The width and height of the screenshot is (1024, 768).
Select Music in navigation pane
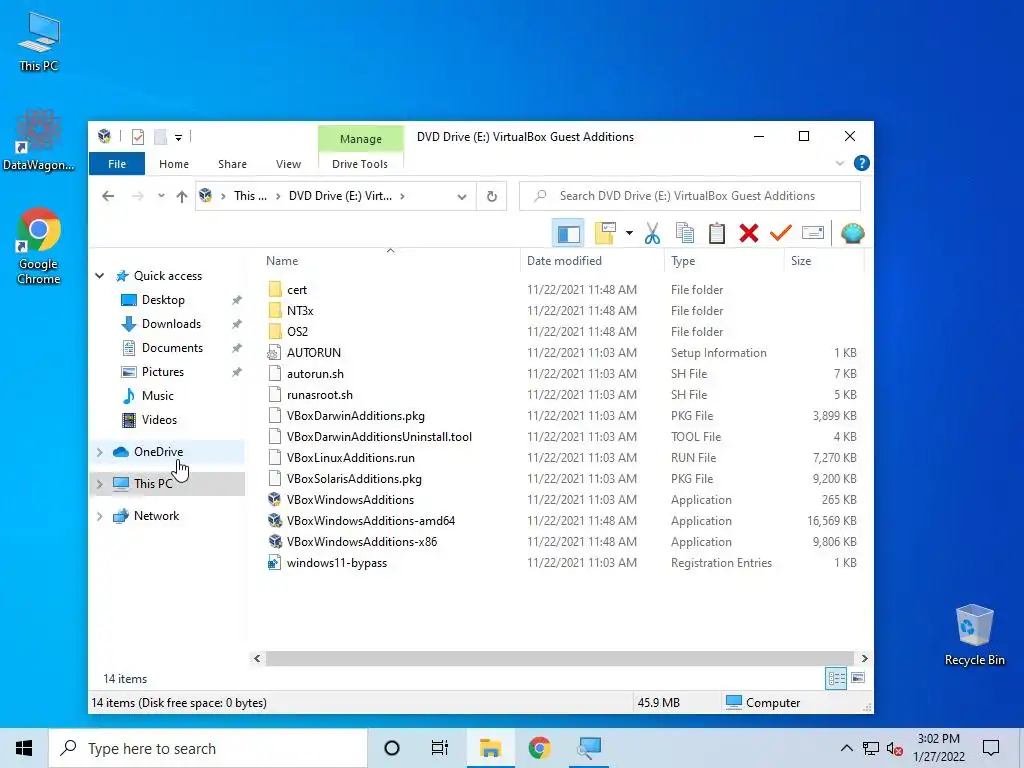pyautogui.click(x=157, y=396)
